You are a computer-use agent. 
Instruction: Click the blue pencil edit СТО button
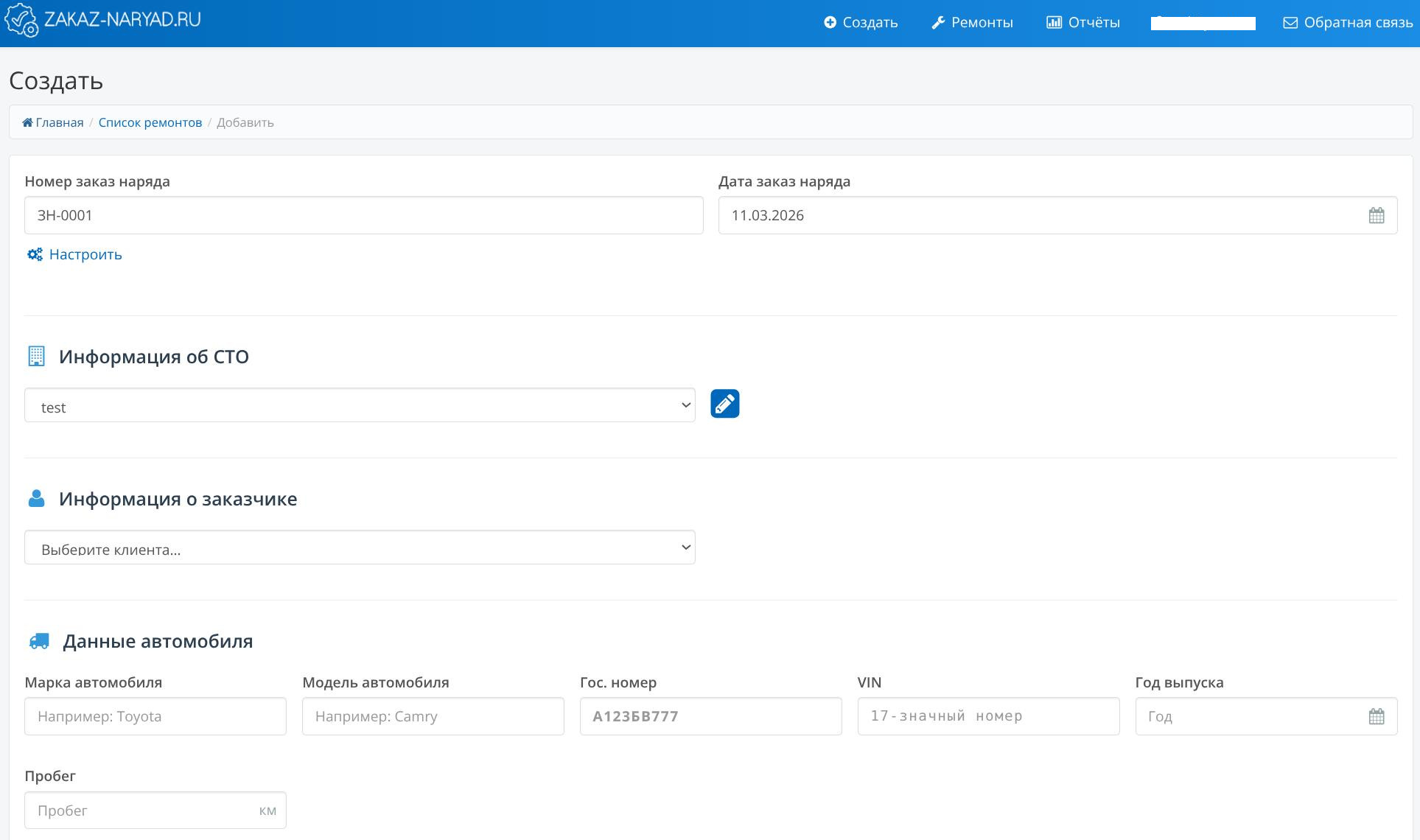724,404
